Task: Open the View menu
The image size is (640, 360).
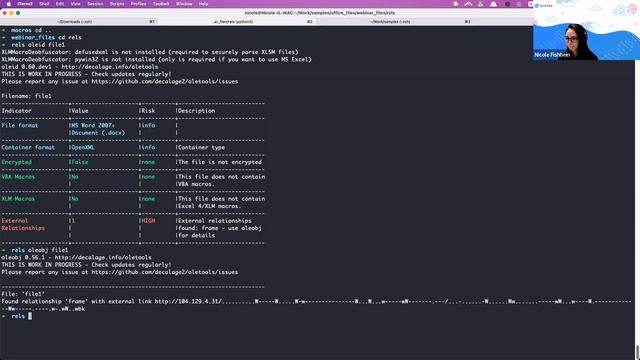Action: (x=76, y=4)
